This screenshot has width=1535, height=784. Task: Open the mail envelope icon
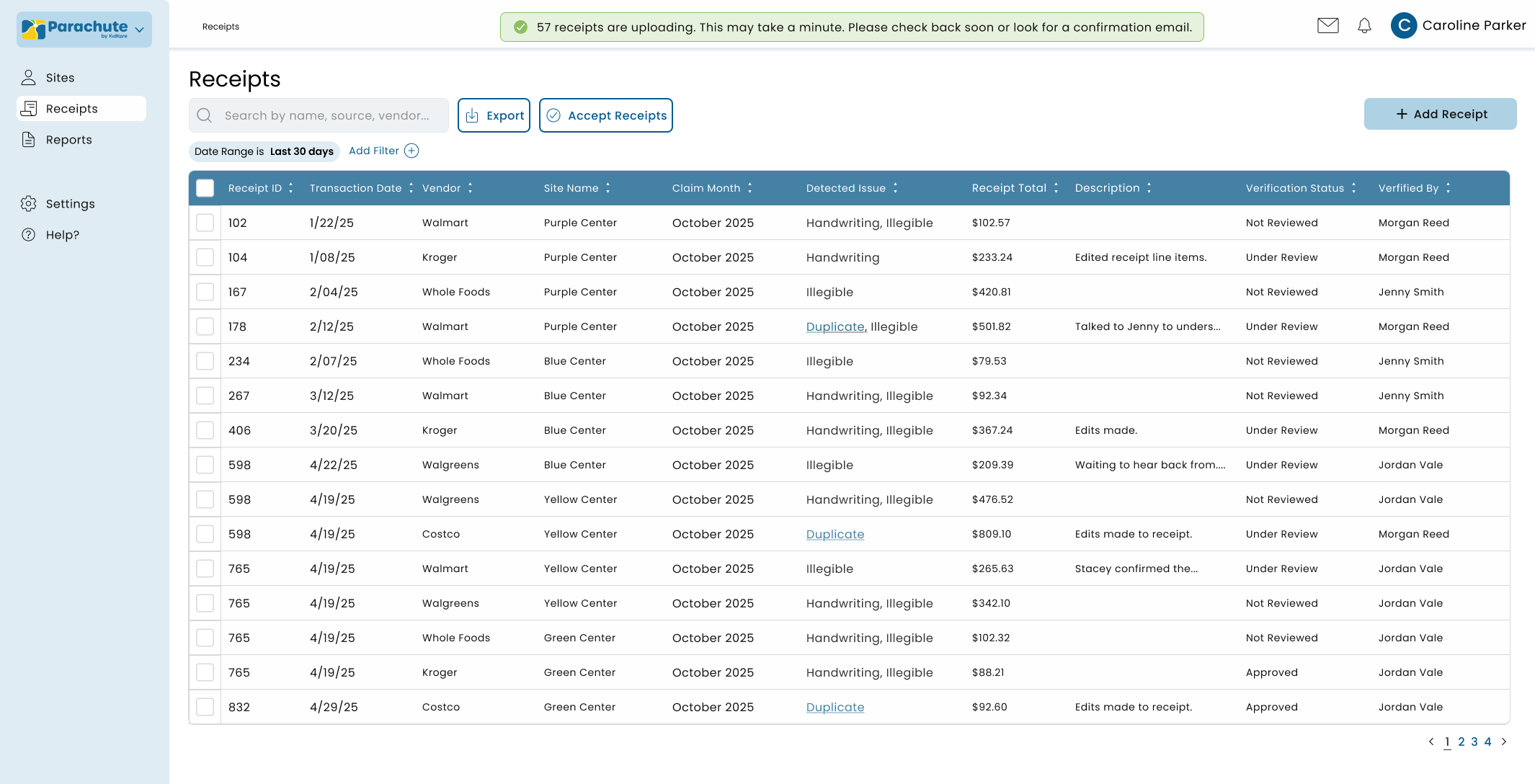coord(1327,26)
